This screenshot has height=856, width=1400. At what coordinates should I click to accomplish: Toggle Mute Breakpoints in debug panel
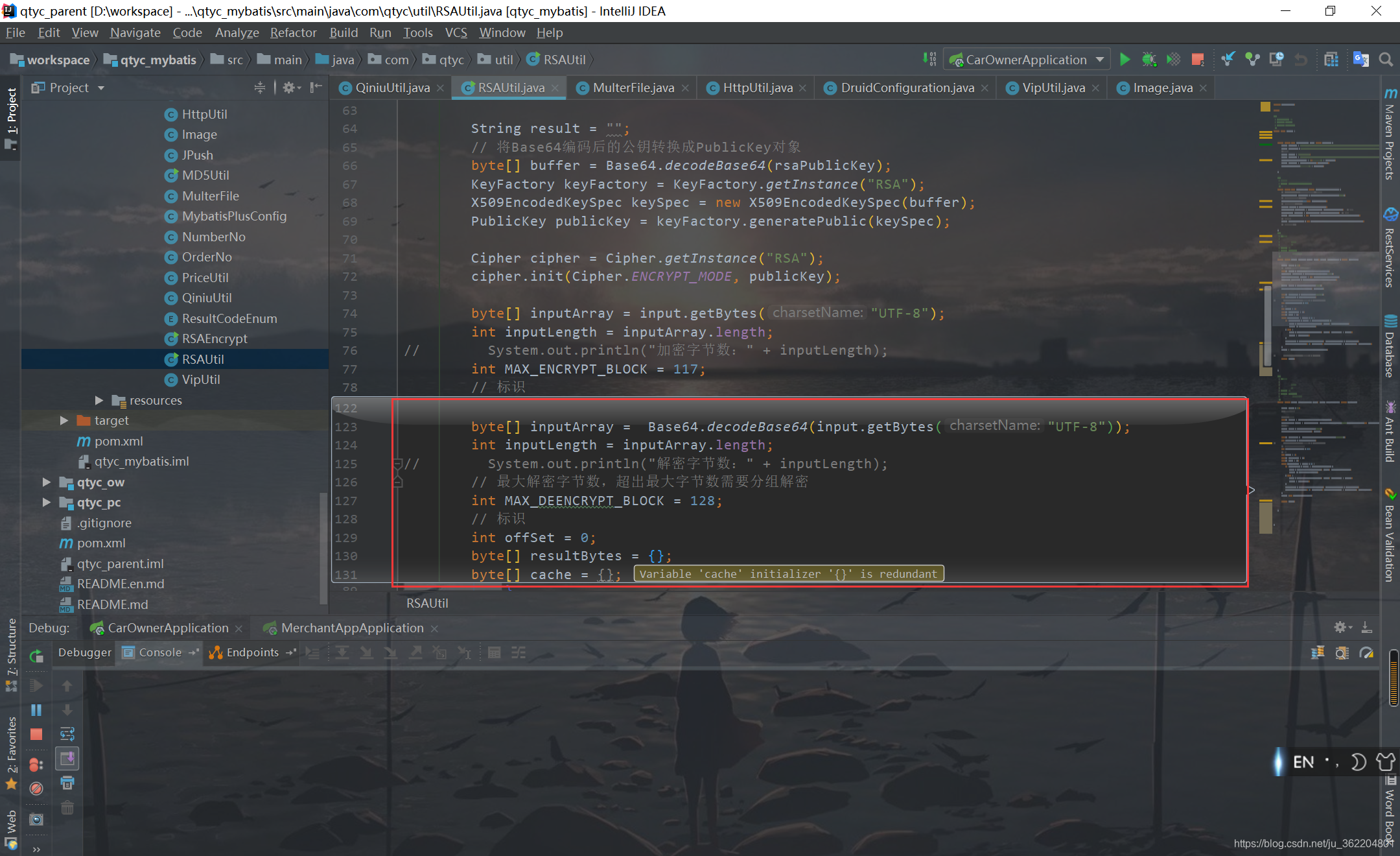36,789
